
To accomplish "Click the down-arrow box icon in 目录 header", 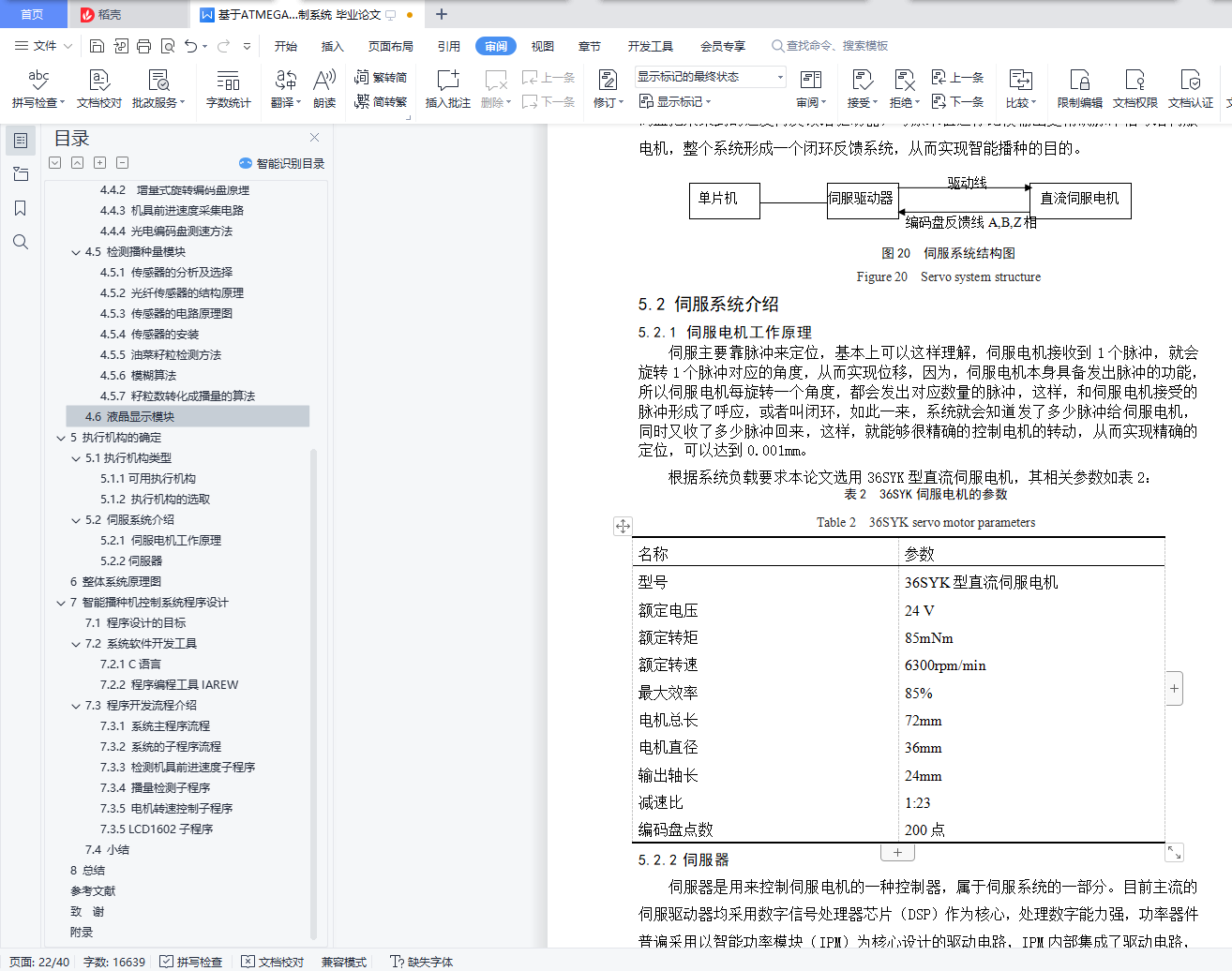I will tap(55, 163).
